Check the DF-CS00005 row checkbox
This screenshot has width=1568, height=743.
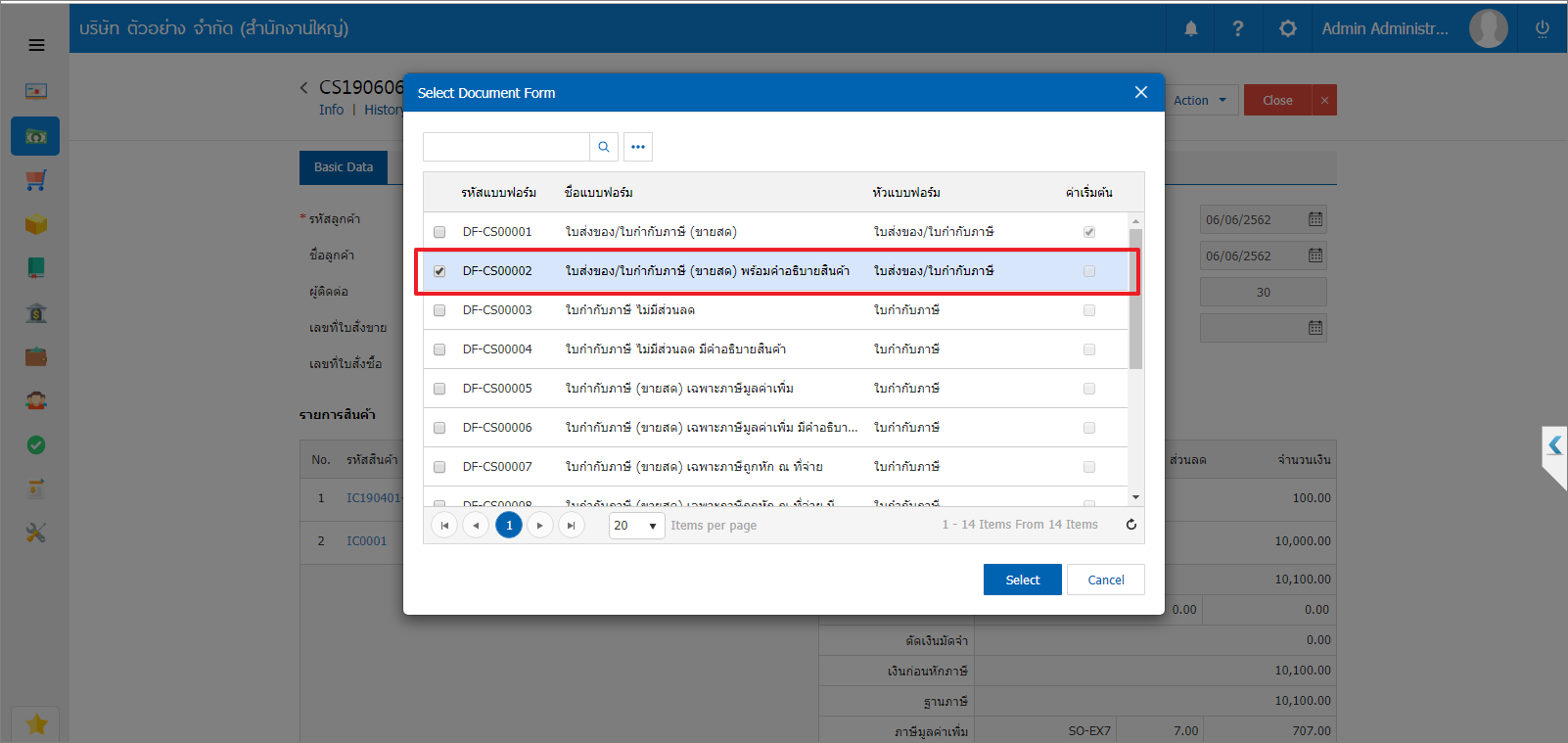[439, 389]
